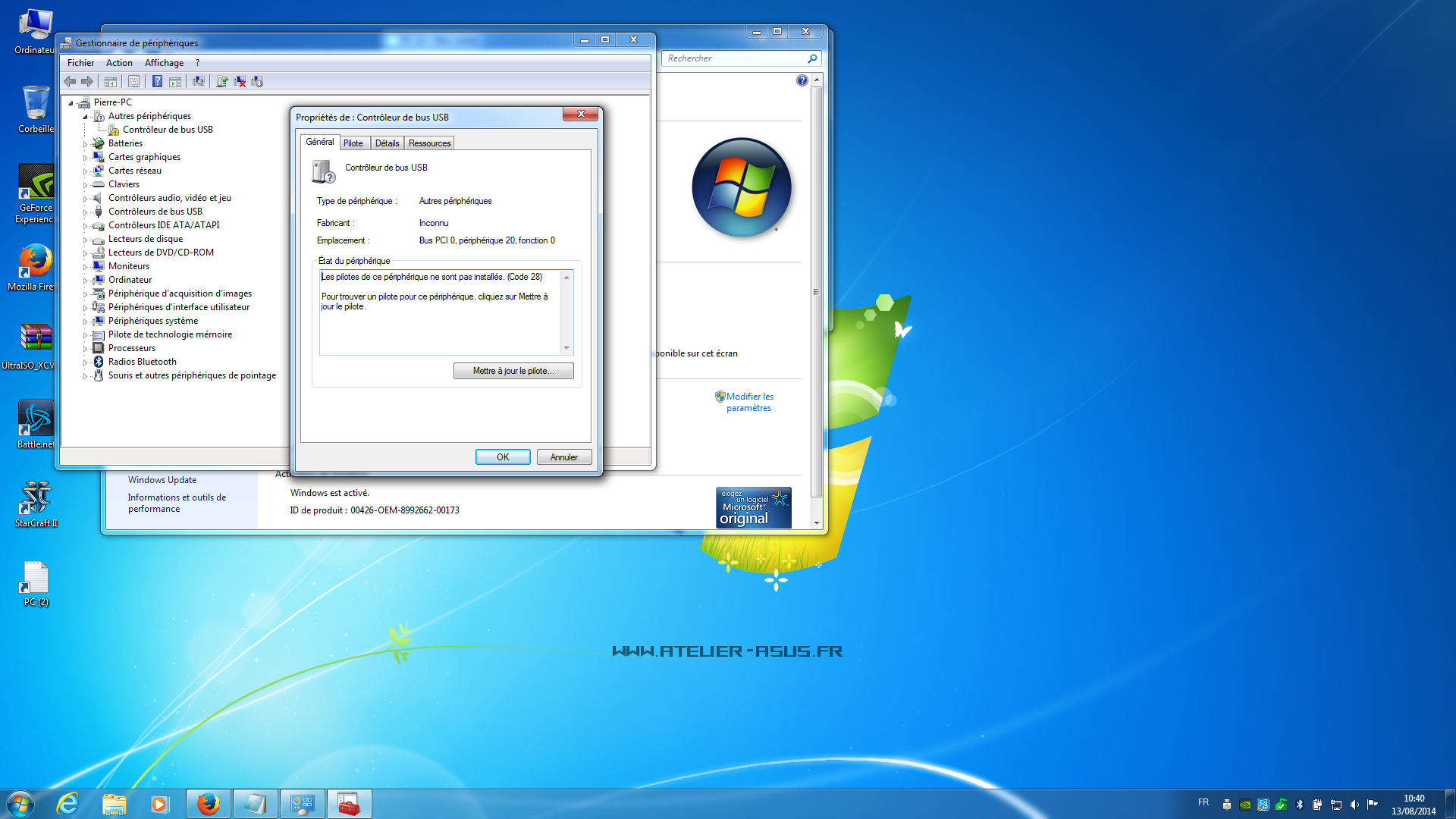Expand the Cartes graphiques tree node
The height and width of the screenshot is (819, 1456).
86,156
